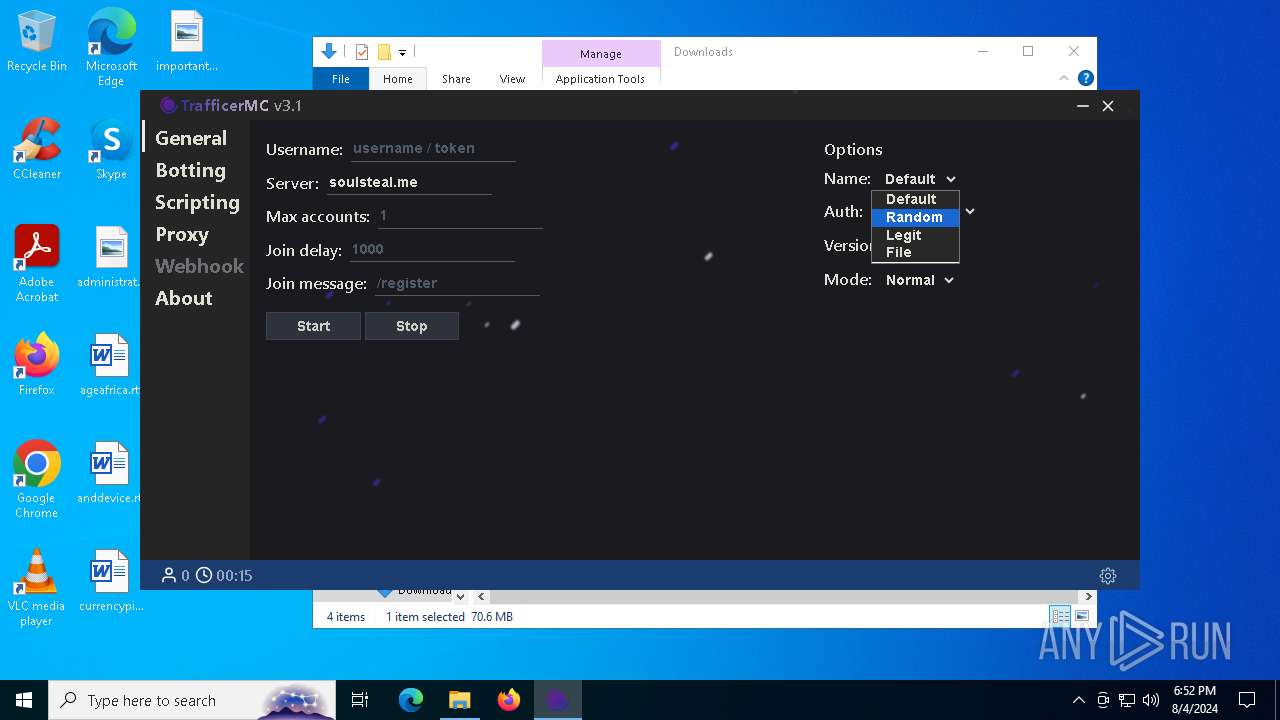
Task: Open the Webhook section
Action: pos(199,266)
